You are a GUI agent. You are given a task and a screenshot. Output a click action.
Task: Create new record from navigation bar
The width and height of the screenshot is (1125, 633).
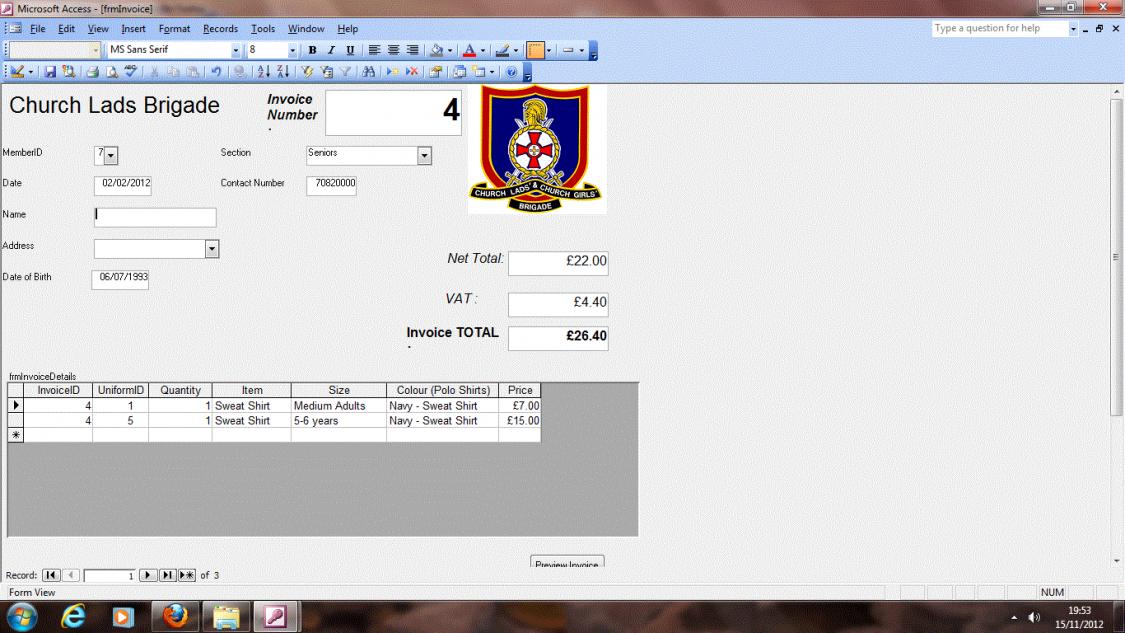[187, 576]
